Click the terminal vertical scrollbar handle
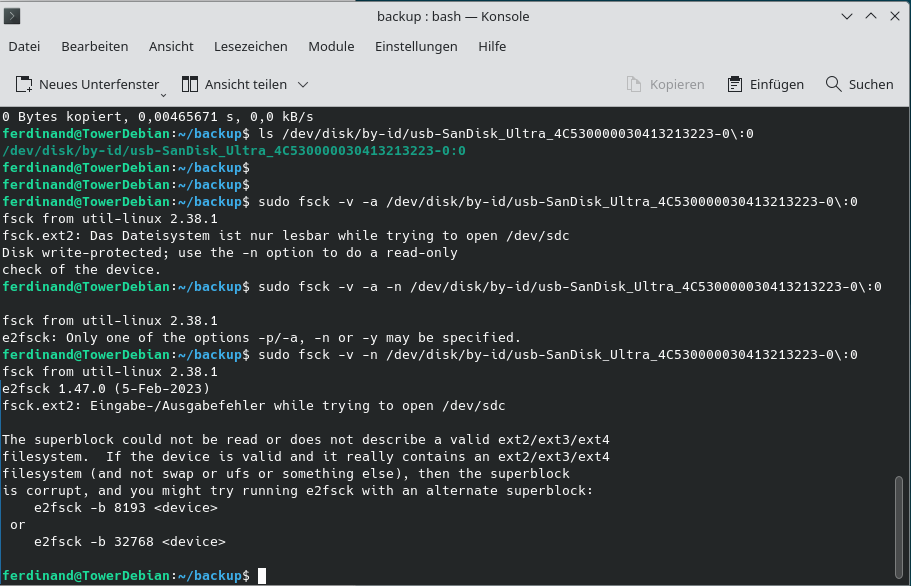 tap(899, 527)
